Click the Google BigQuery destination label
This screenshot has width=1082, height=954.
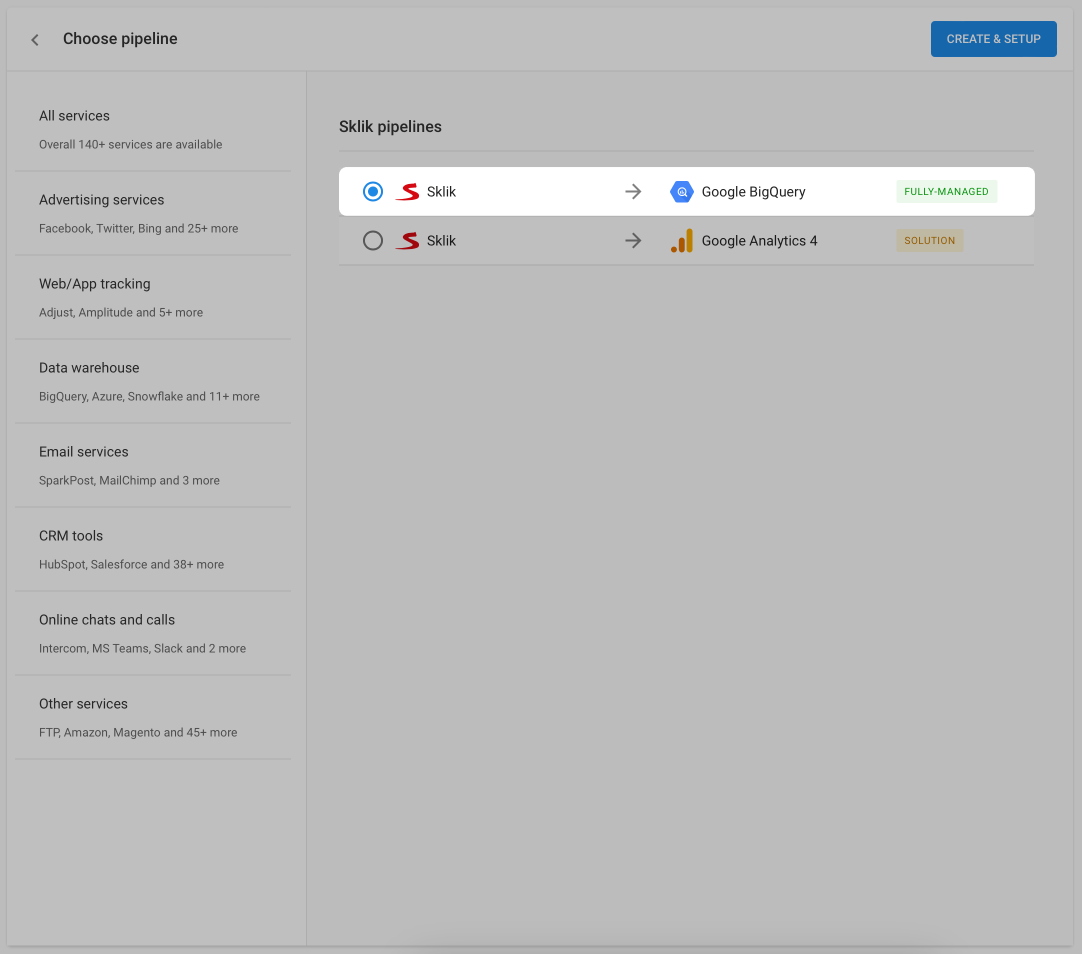pos(754,192)
